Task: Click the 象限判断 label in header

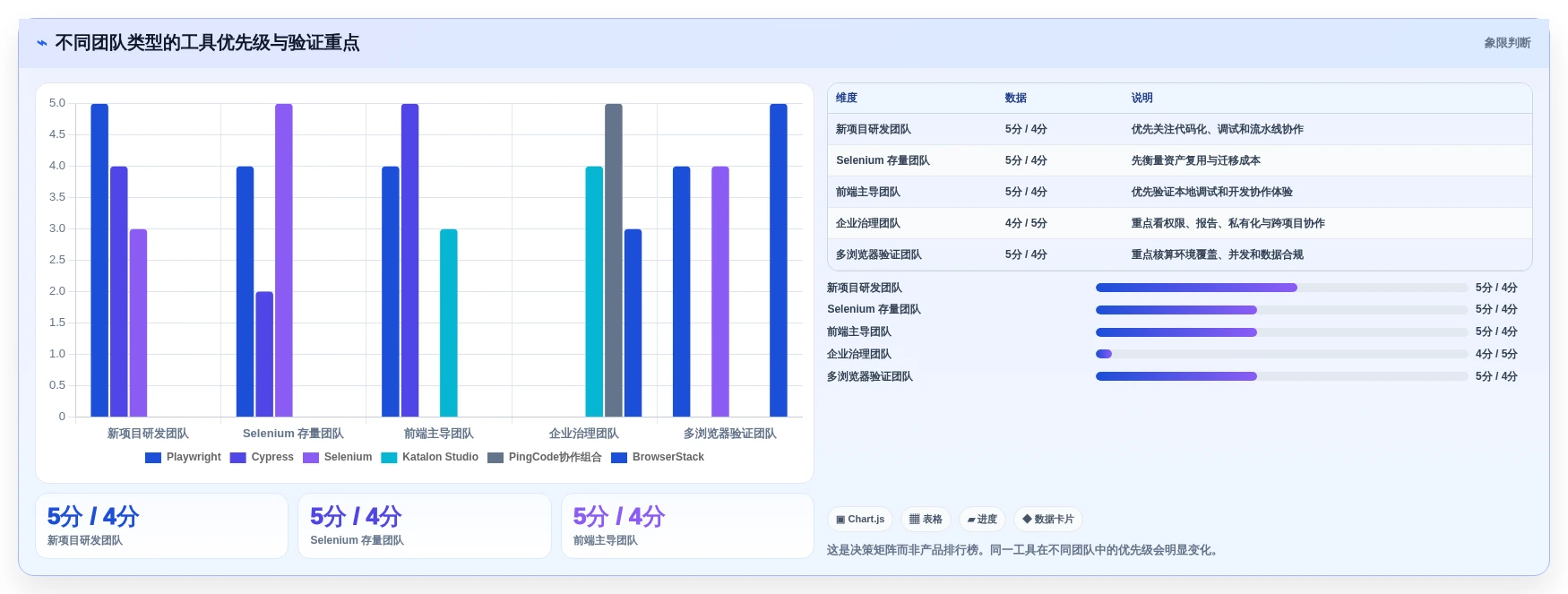Action: tap(1507, 43)
